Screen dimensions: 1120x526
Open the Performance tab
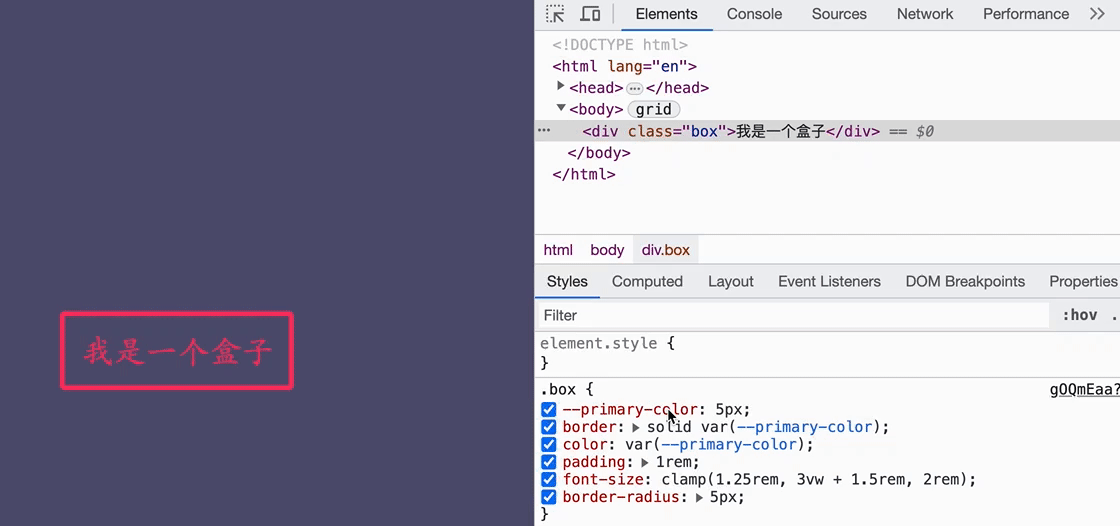pyautogui.click(x=1026, y=14)
